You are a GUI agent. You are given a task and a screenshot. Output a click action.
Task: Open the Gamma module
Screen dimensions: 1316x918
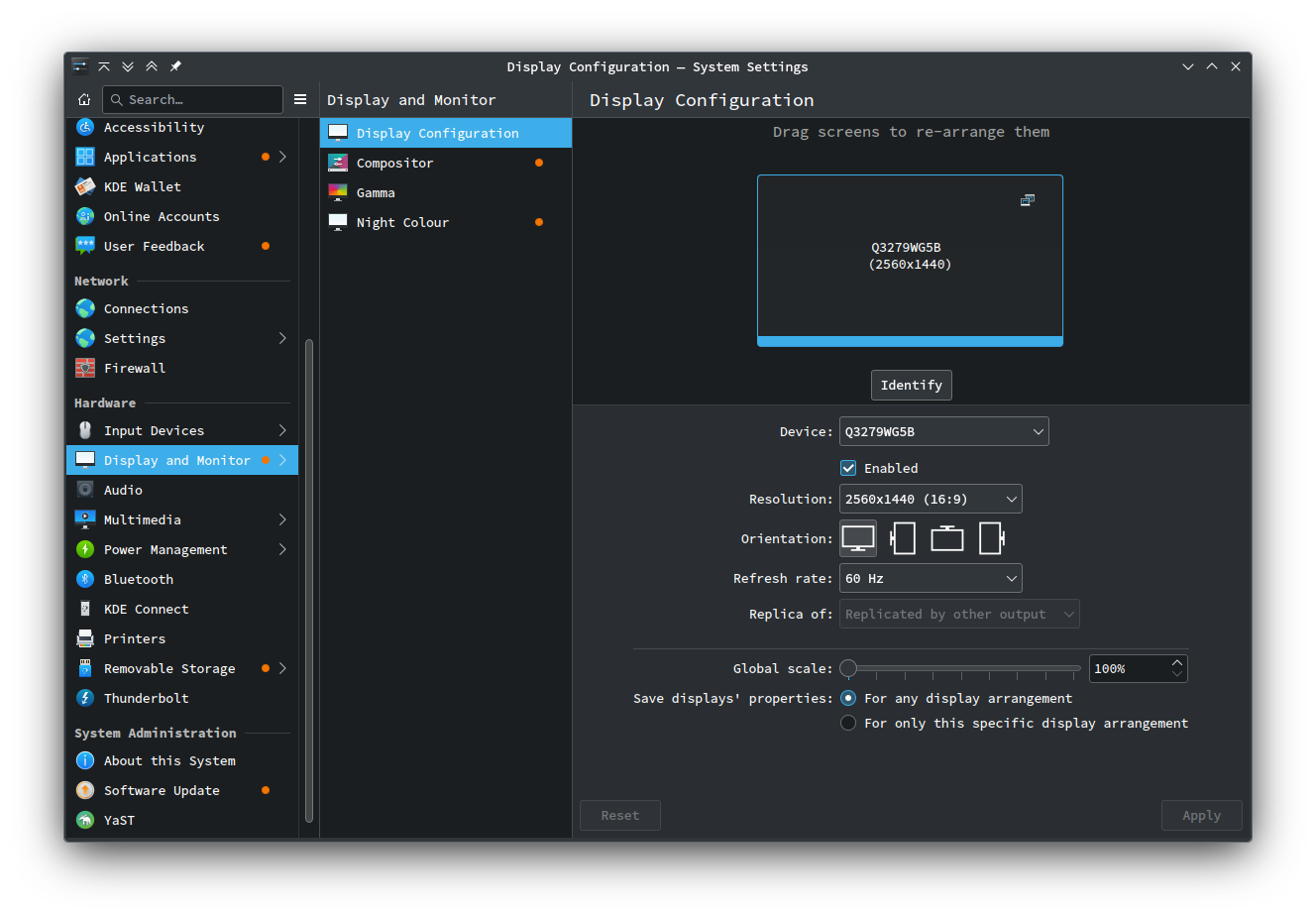446,192
